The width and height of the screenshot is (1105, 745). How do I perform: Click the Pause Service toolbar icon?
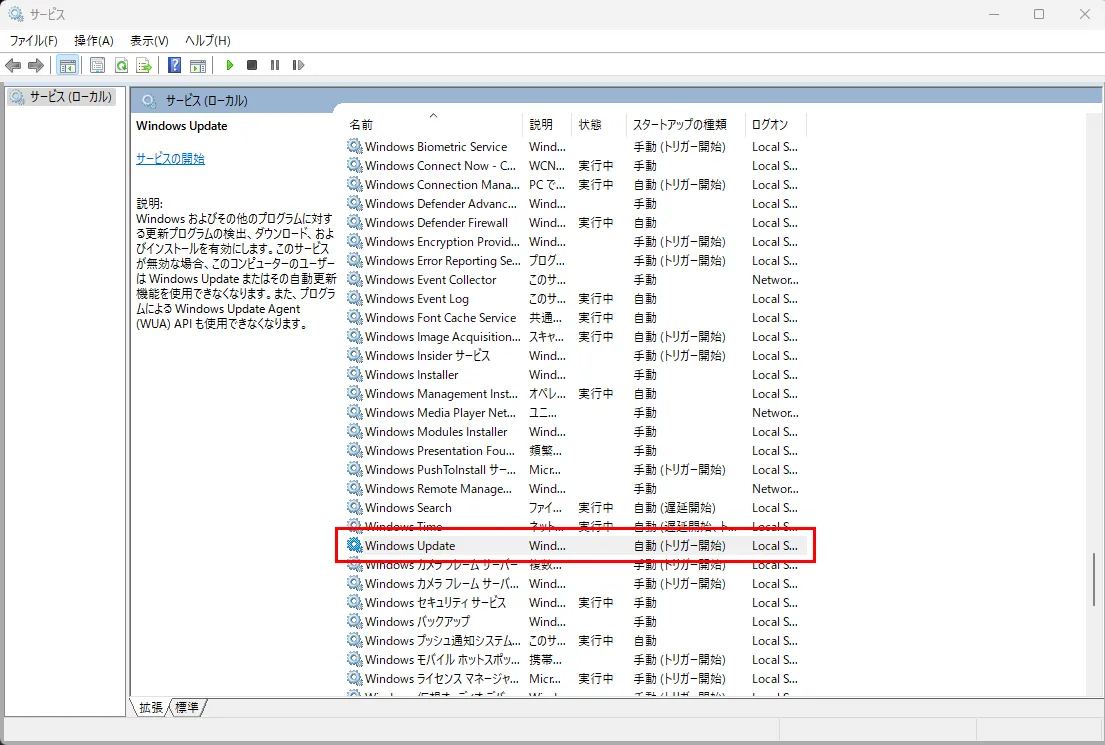pos(275,65)
